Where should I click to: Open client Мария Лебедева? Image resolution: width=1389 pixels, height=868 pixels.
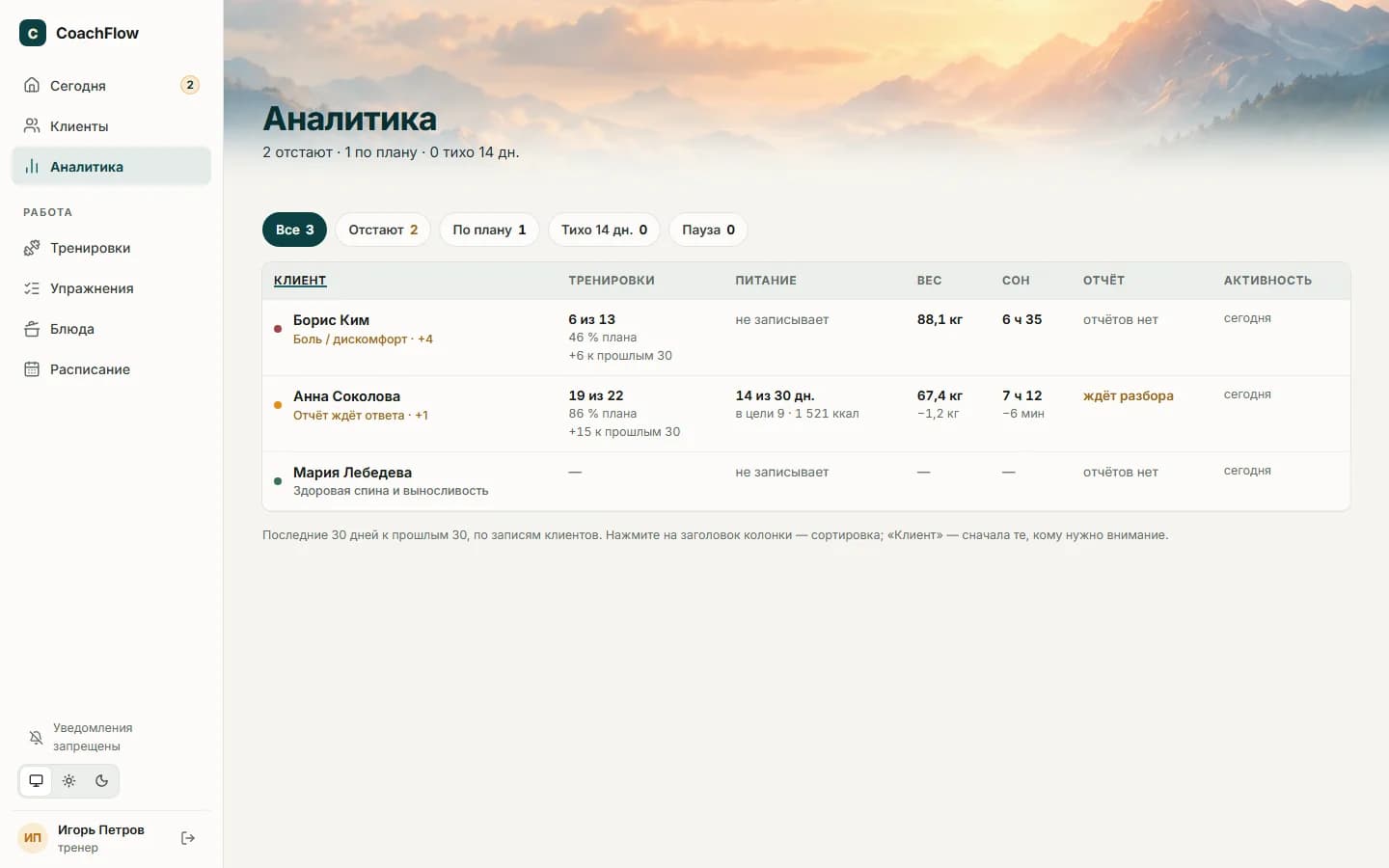pos(352,473)
